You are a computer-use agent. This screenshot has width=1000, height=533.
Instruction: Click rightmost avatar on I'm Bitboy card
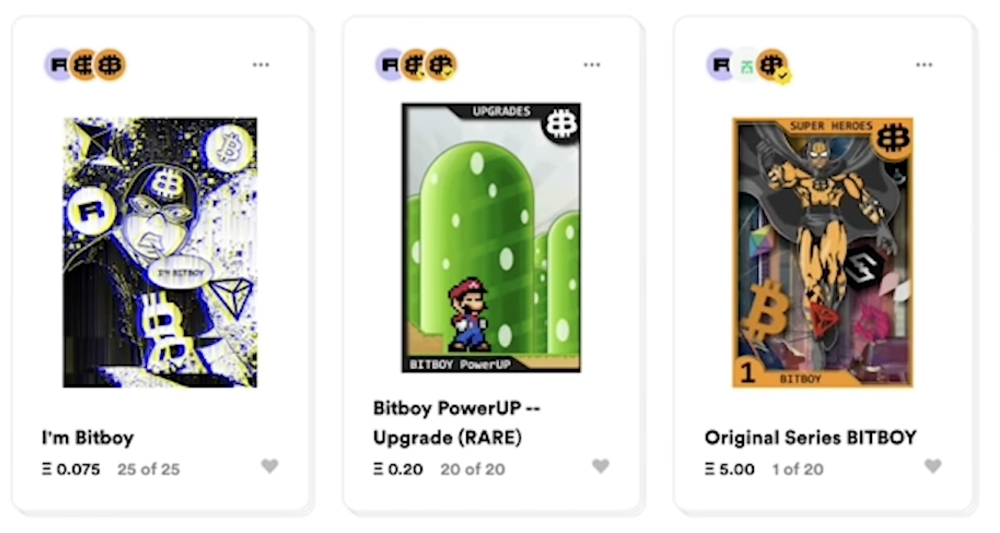pos(109,65)
